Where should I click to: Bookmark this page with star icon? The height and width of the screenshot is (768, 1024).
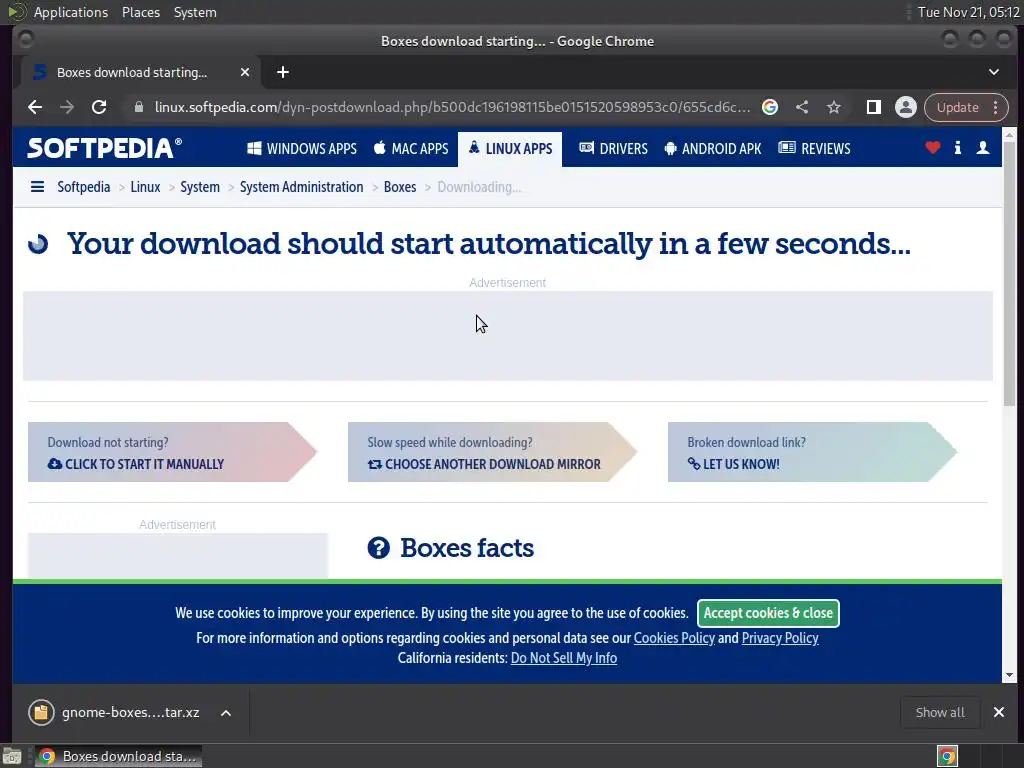(x=834, y=107)
